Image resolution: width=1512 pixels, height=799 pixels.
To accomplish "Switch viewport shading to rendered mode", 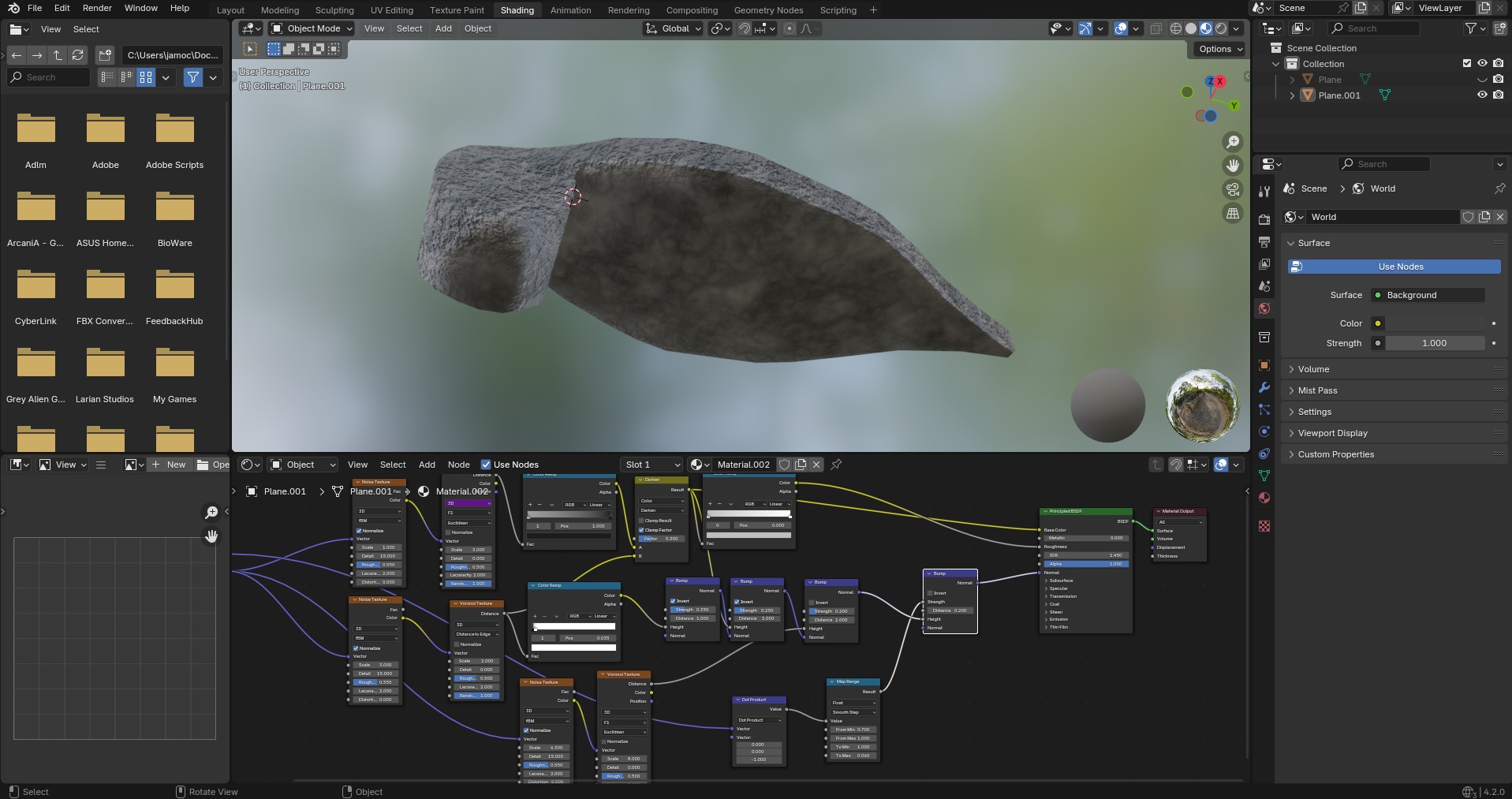I will point(1221,28).
